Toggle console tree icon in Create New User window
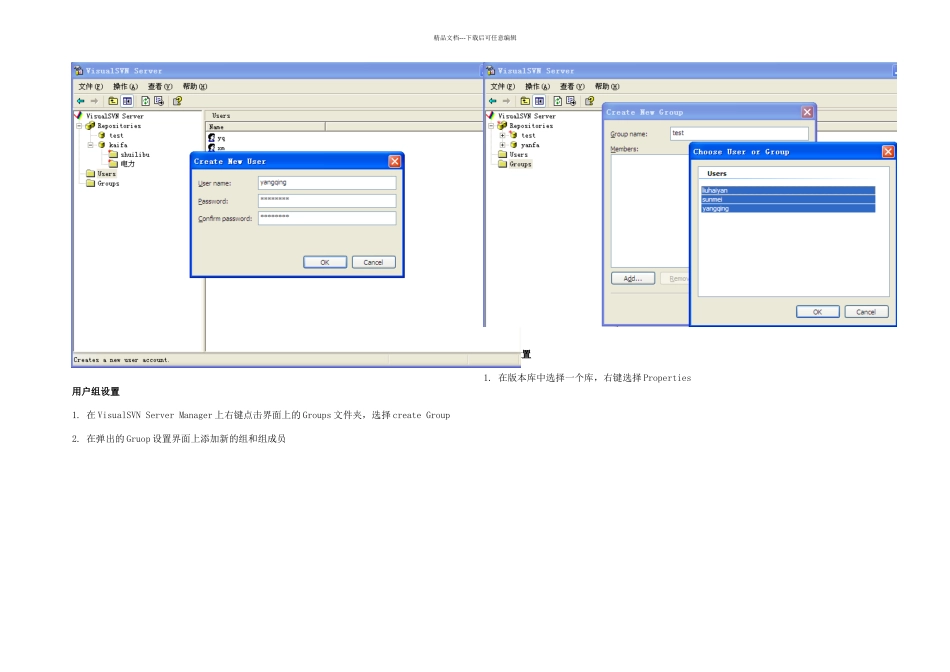Image resolution: width=950 pixels, height=672 pixels. 127,101
